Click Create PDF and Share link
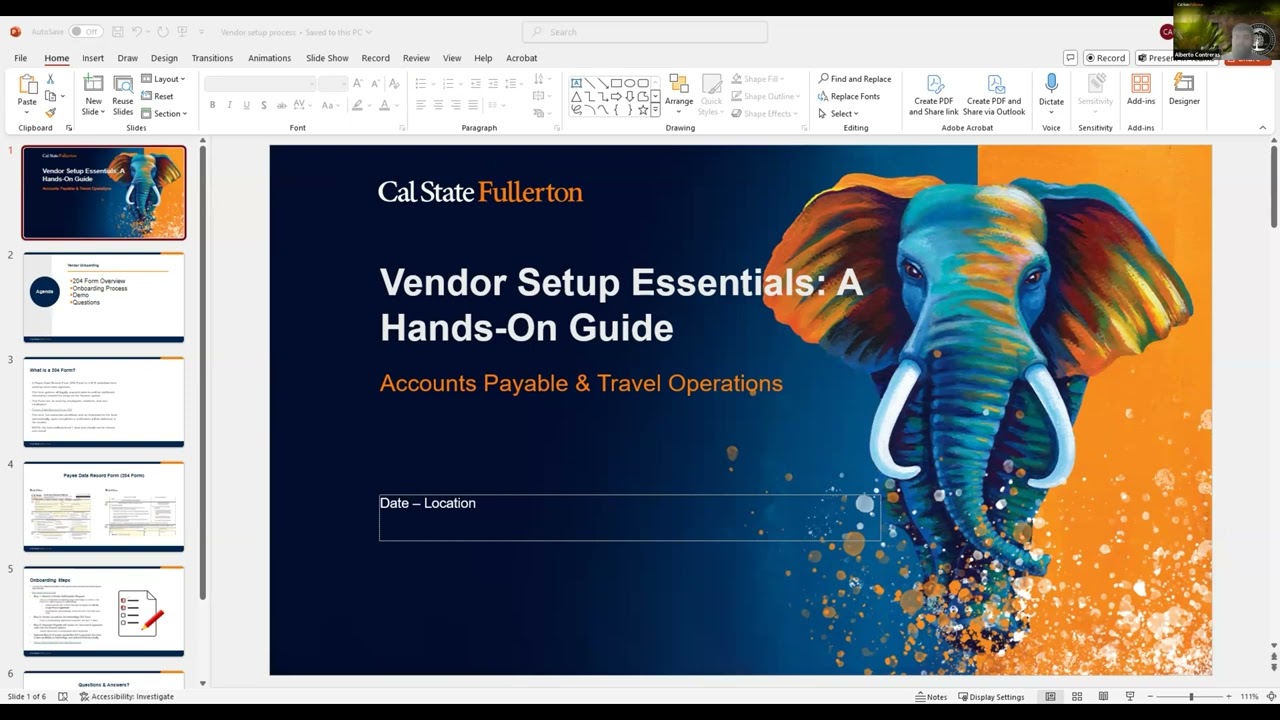 [933, 95]
